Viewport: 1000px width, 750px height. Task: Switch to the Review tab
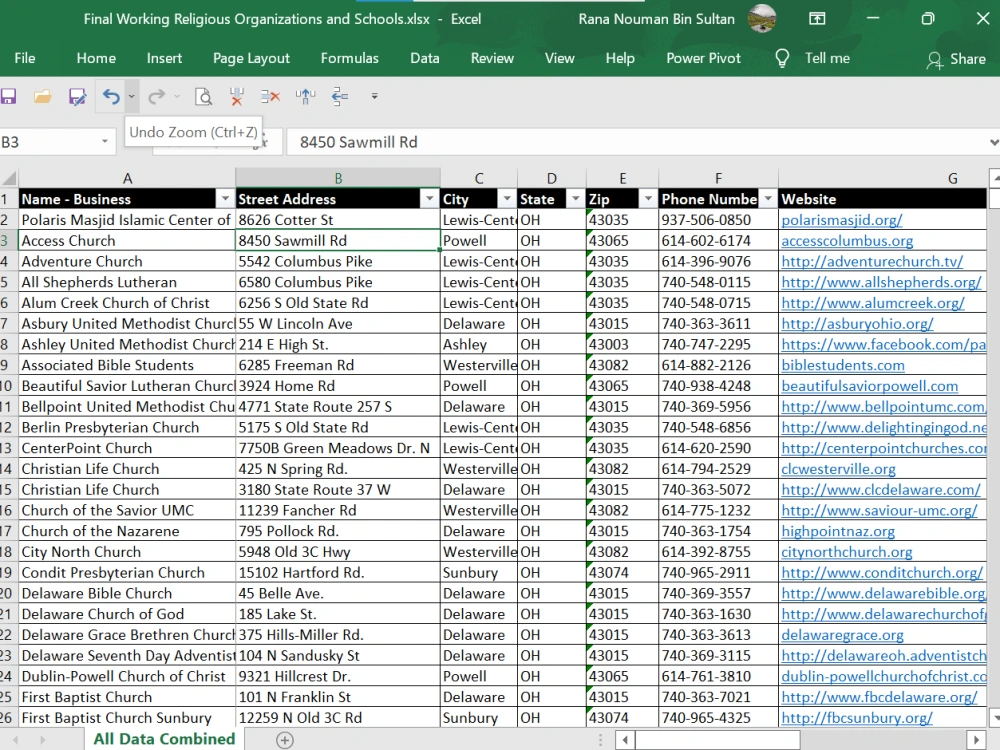pyautogui.click(x=492, y=58)
